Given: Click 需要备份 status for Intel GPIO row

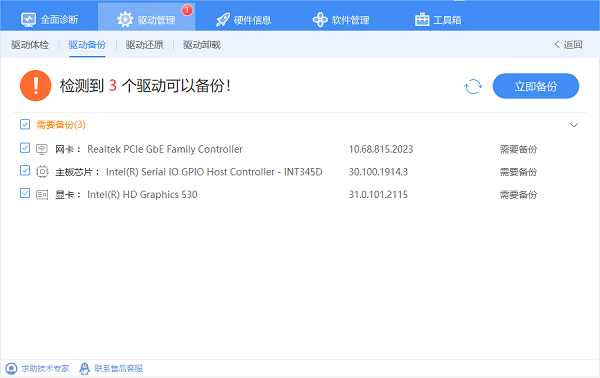Looking at the screenshot, I should 518,172.
